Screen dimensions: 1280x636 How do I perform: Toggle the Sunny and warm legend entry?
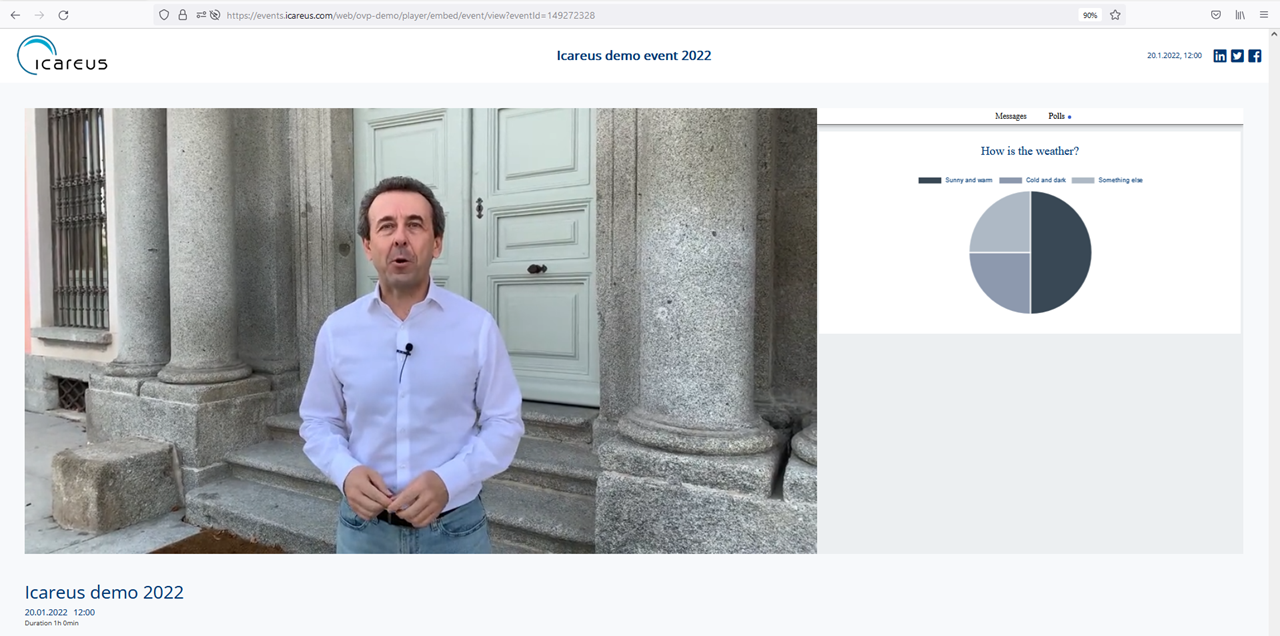(x=956, y=180)
